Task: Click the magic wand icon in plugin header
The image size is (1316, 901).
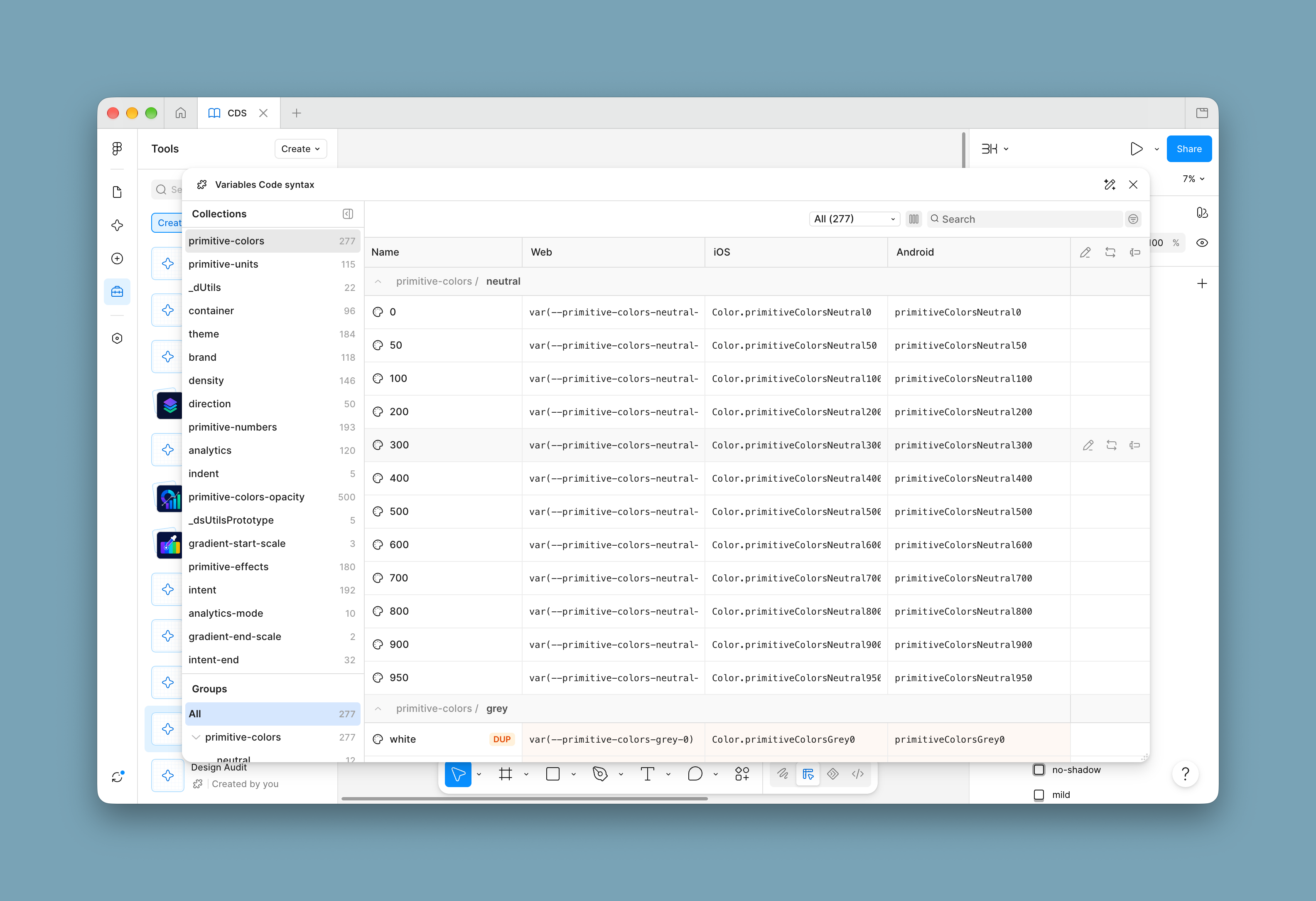Action: pos(1109,185)
